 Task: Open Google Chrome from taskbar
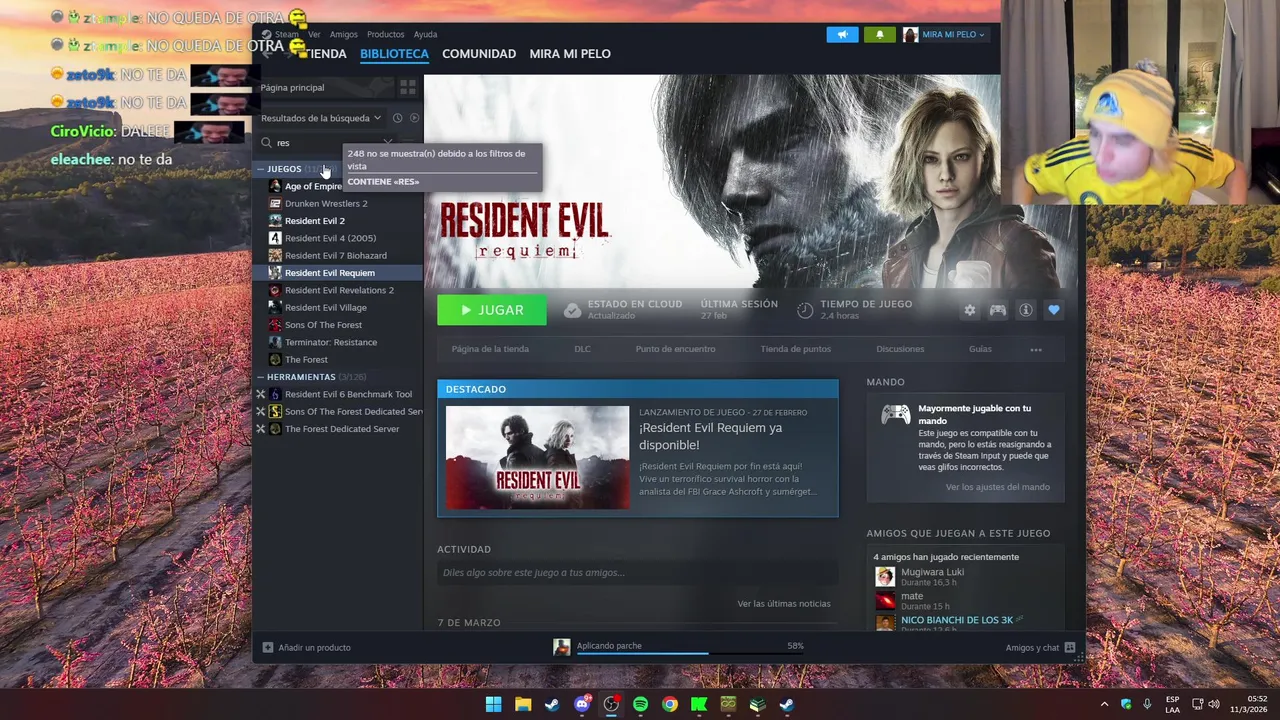[x=670, y=704]
